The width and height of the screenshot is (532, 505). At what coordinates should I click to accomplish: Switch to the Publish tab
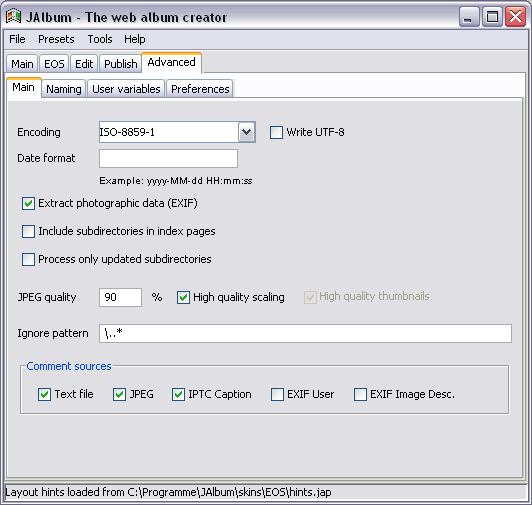[x=120, y=64]
